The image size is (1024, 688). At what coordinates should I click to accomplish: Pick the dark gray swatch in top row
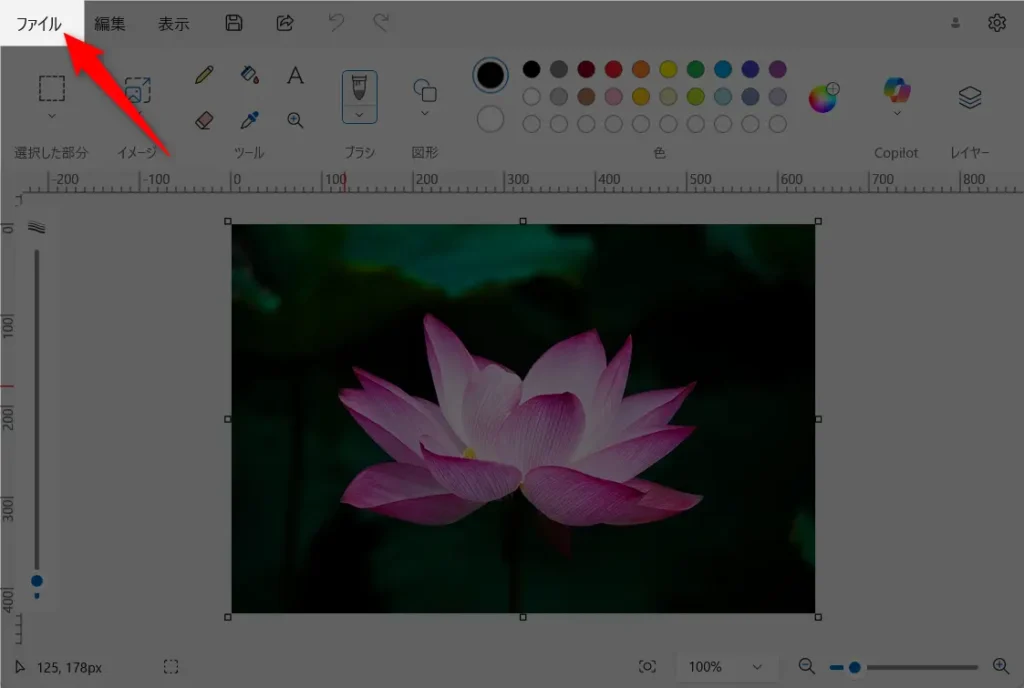click(559, 69)
